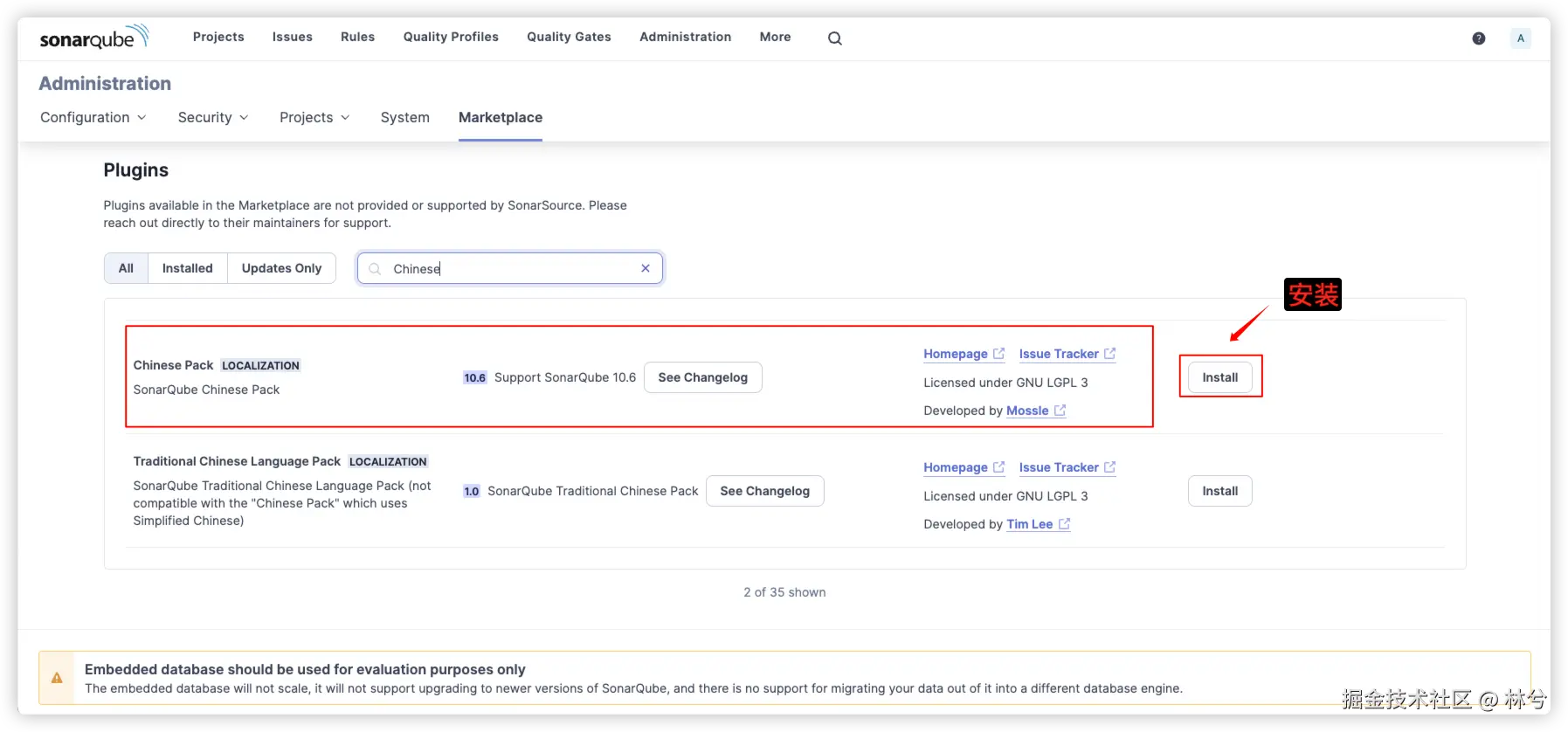Click the Administration page heading
The width and height of the screenshot is (1568, 732).
point(105,84)
